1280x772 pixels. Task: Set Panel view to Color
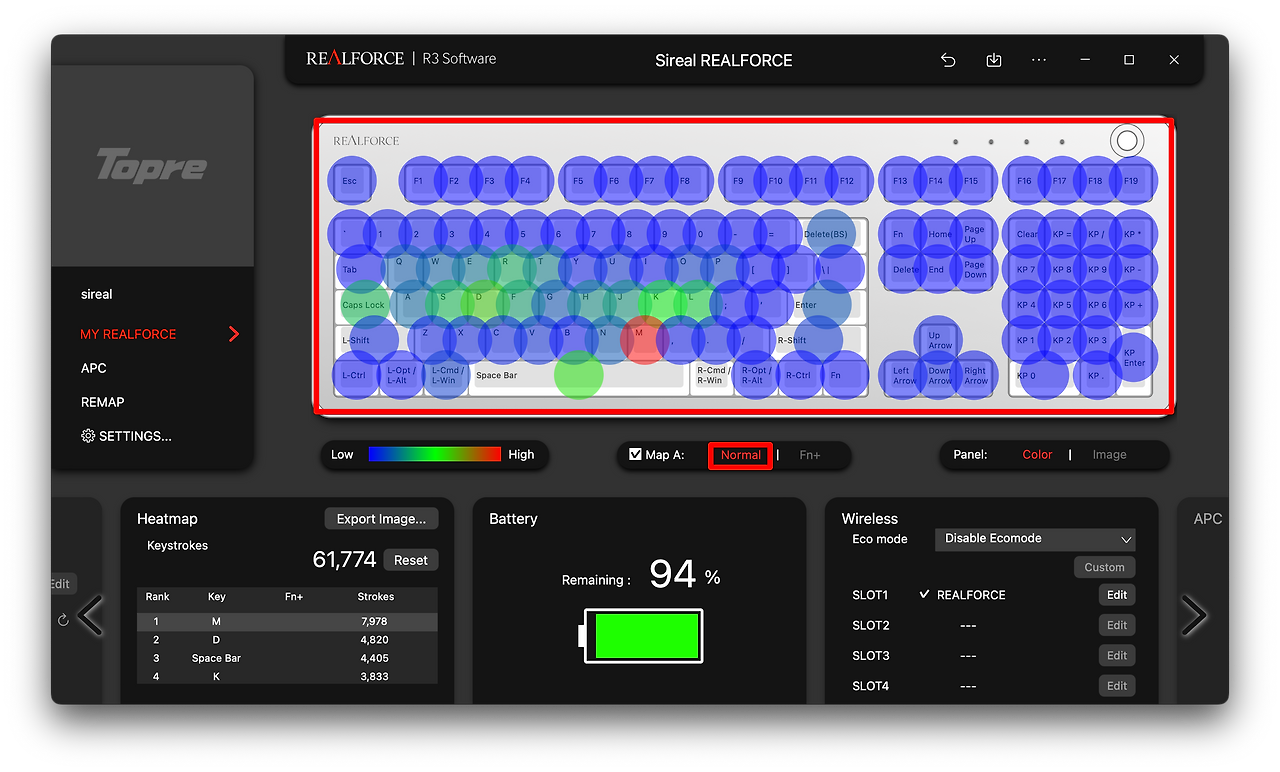pyautogui.click(x=1037, y=455)
